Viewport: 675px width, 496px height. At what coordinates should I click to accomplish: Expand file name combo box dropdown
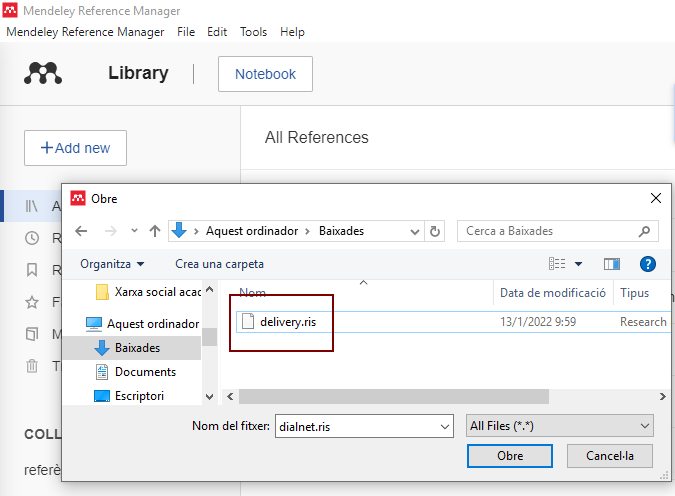point(445,426)
